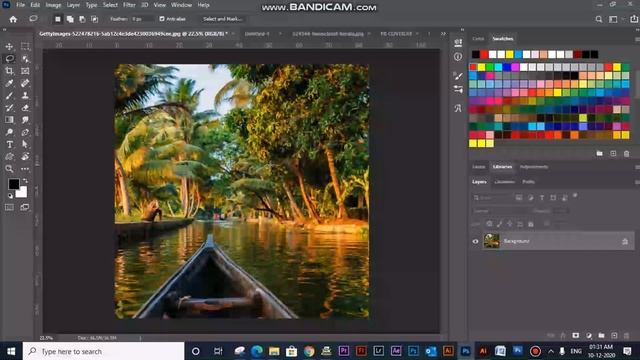Expand the document tabs overflow chevron
The width and height of the screenshot is (640, 360).
(443, 34)
